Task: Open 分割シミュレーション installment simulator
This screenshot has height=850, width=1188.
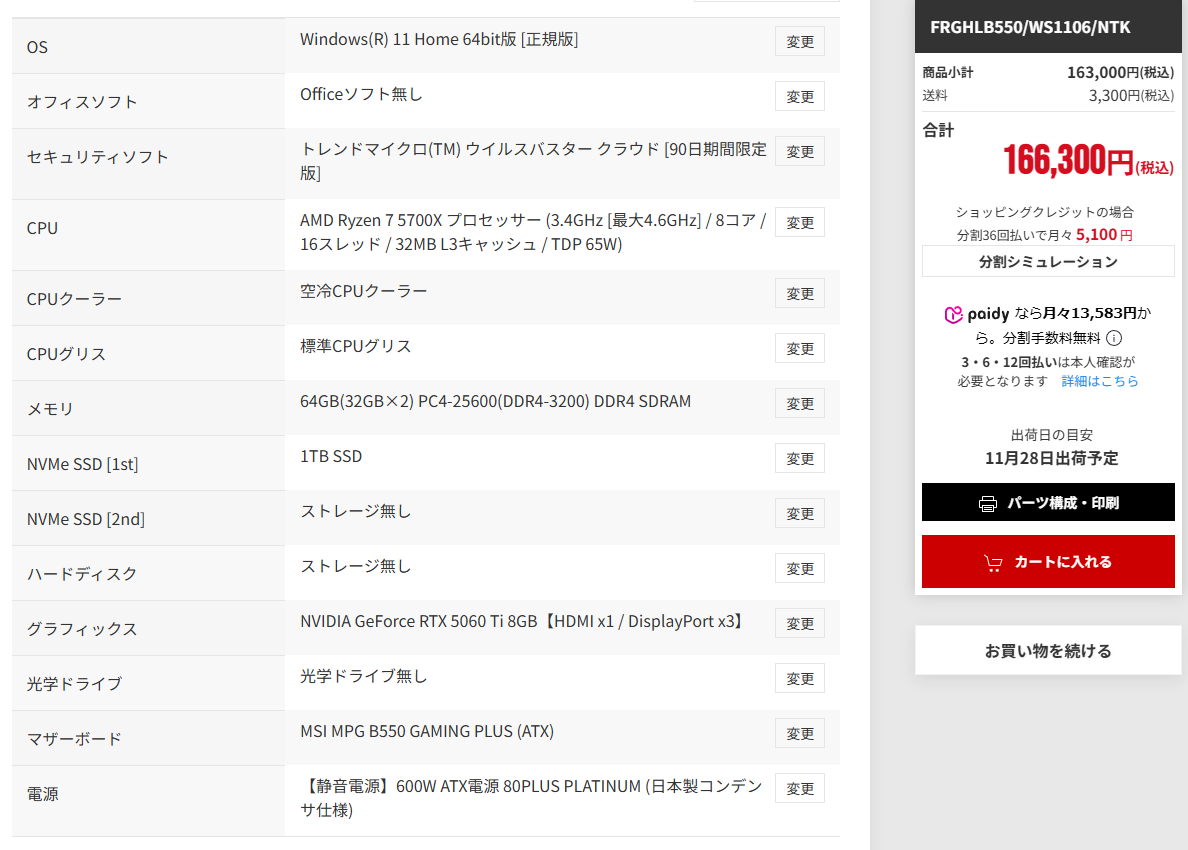Action: pyautogui.click(x=1048, y=262)
